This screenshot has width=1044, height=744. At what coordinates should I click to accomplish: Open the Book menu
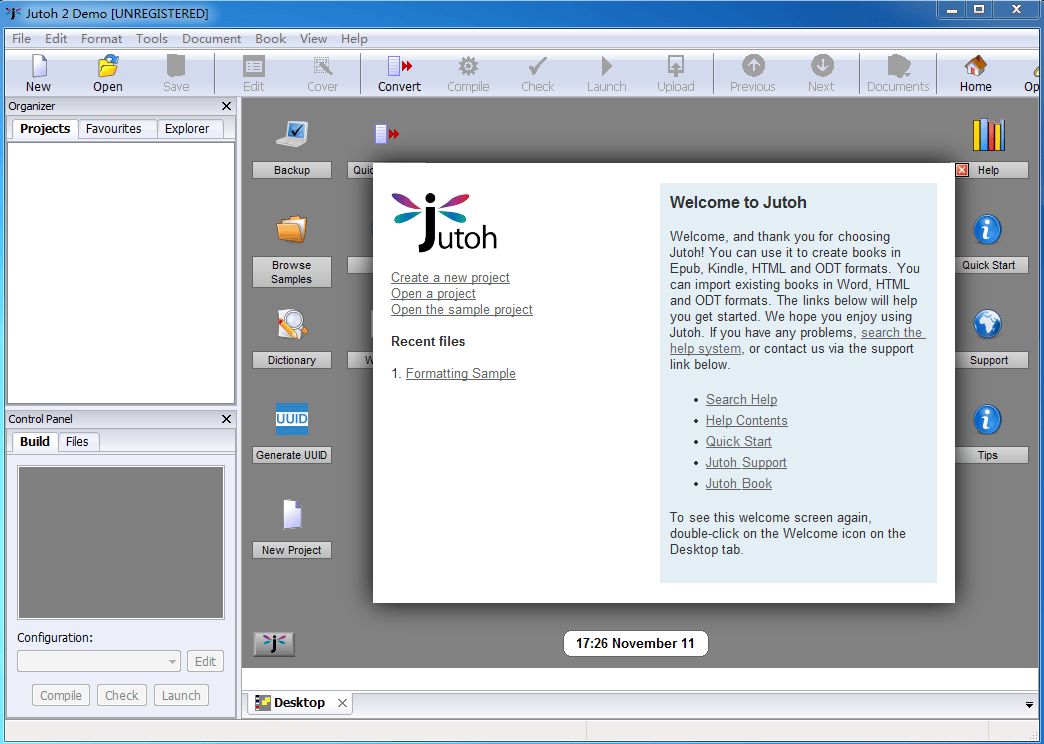tap(270, 38)
